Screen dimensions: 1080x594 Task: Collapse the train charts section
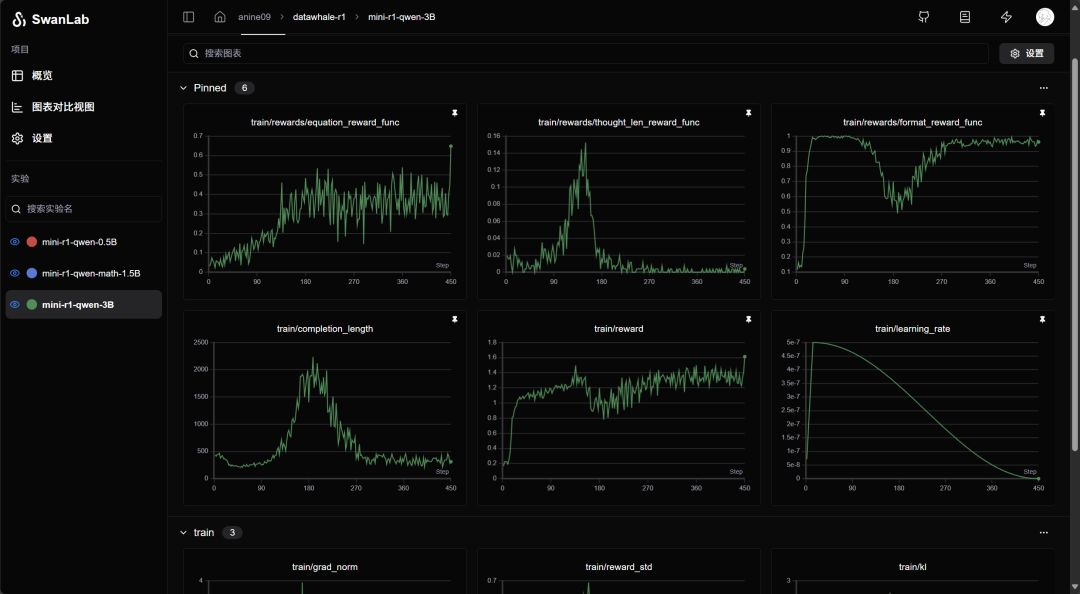[183, 533]
